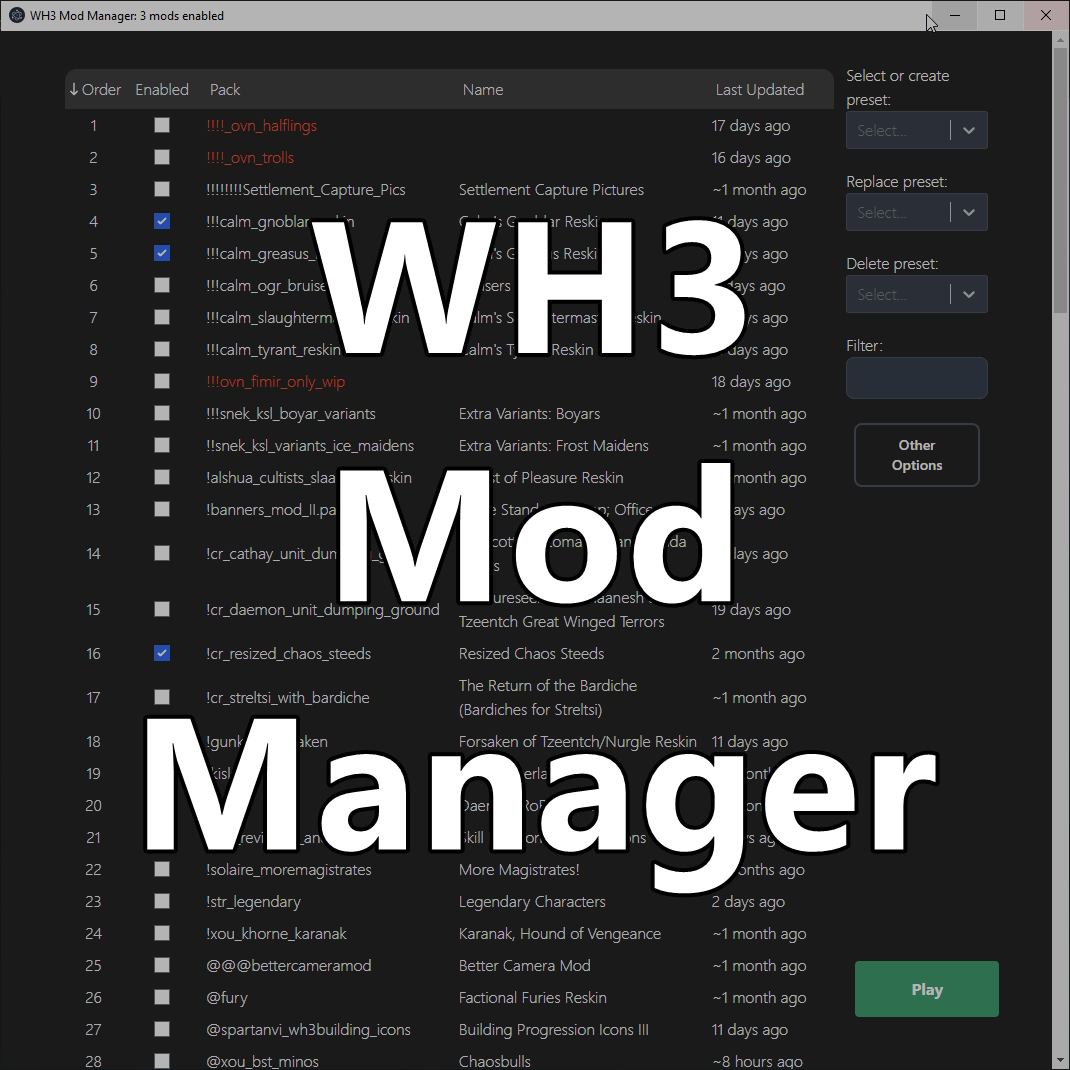Sort by the Order column header
This screenshot has width=1070, height=1070.
pyautogui.click(x=95, y=89)
